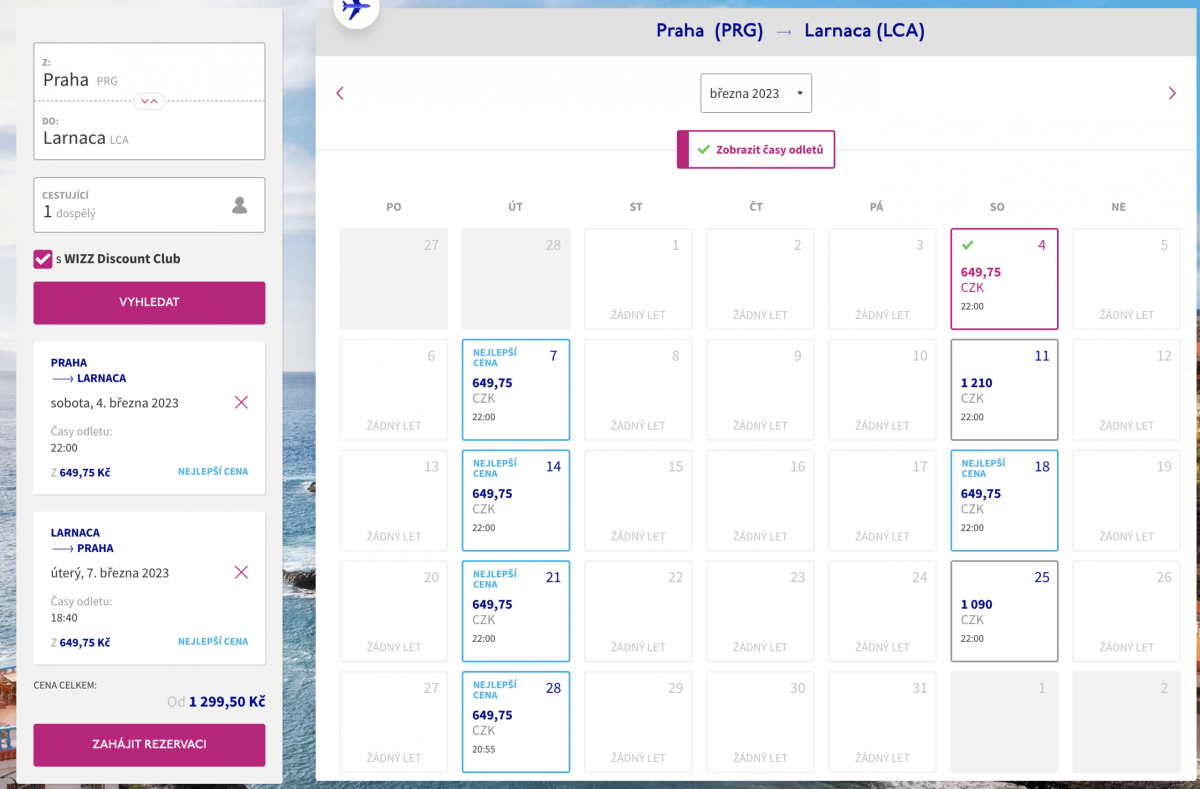The width and height of the screenshot is (1200, 789).
Task: Uncheck the WIZZ Discount Club checkbox
Action: coord(43,259)
